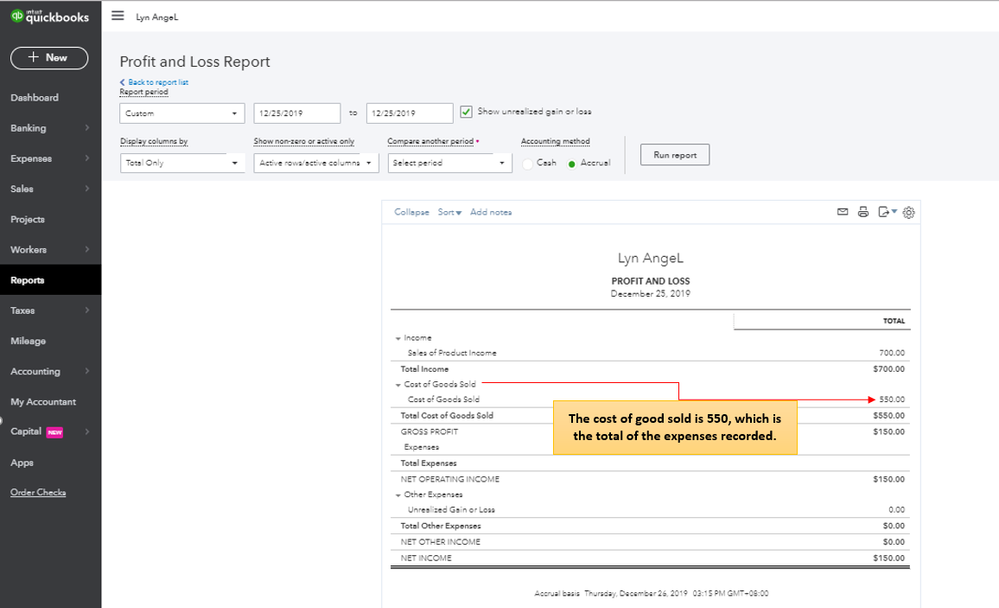Click the Unrealized Gain or Loss row
The width and height of the screenshot is (999, 608).
(x=650, y=510)
